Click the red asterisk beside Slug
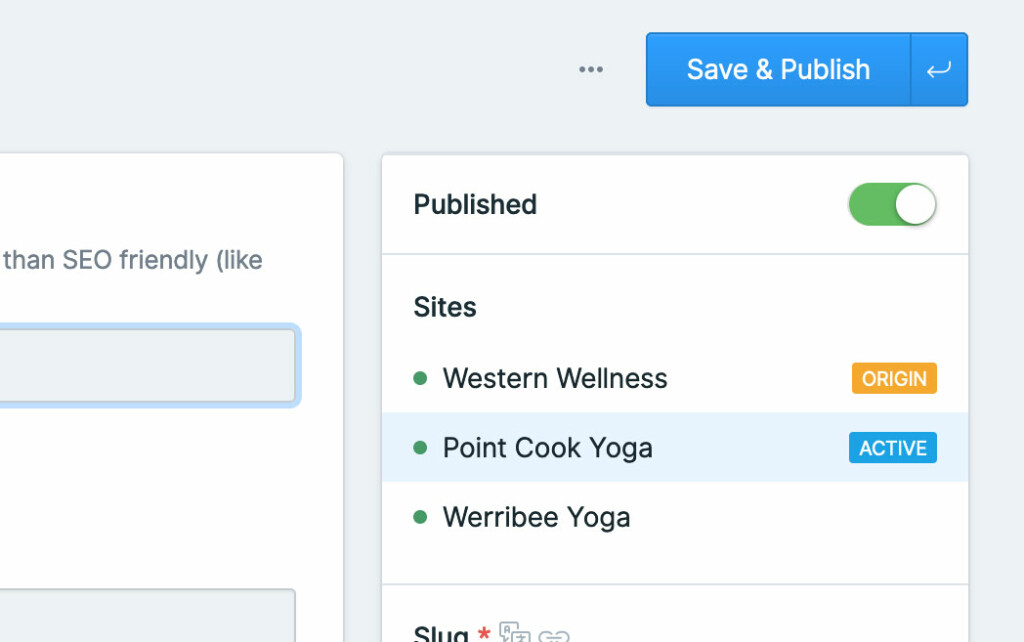Viewport: 1024px width, 642px height. (x=484, y=632)
